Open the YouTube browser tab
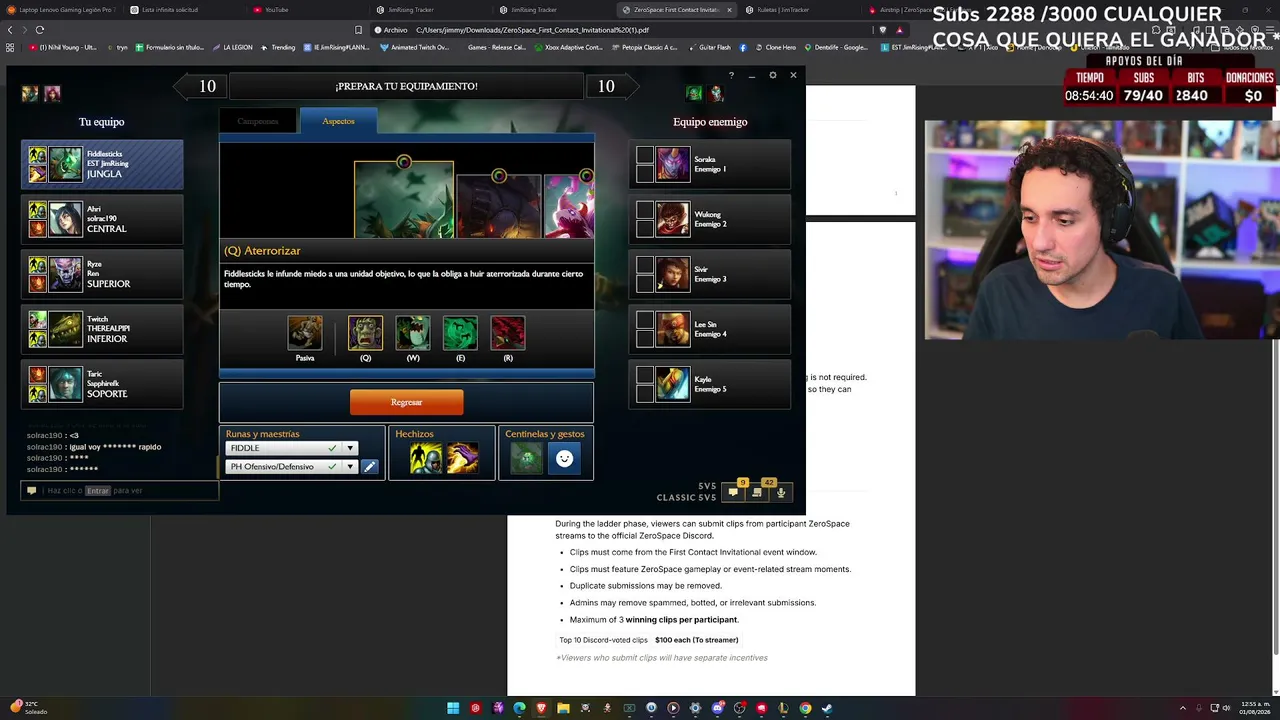 (x=307, y=10)
